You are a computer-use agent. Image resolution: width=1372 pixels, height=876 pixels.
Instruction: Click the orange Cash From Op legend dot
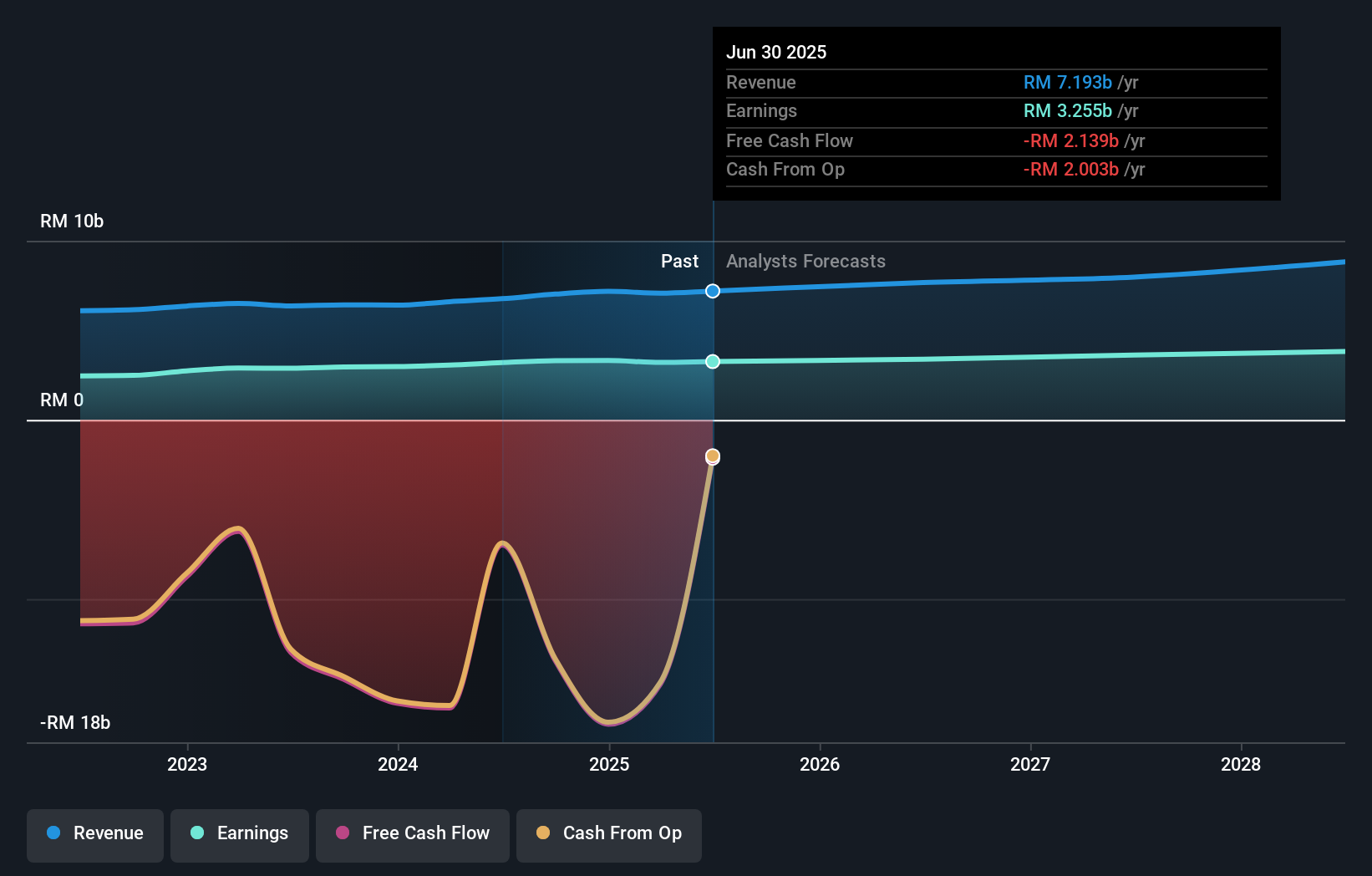click(543, 833)
